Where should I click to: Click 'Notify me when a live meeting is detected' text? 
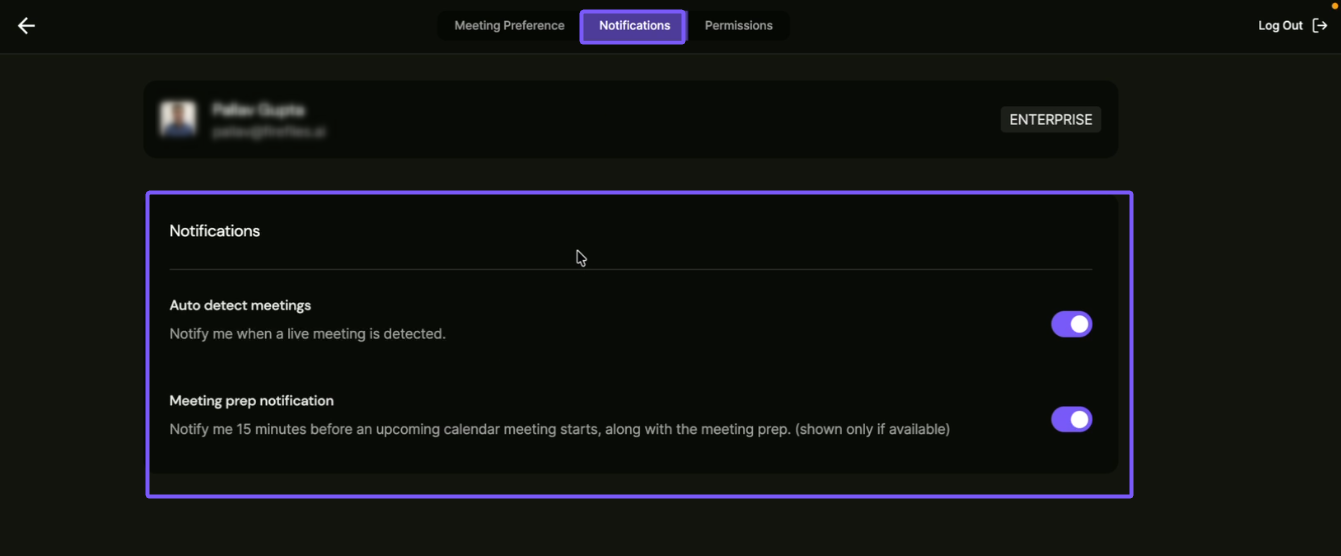coord(307,334)
